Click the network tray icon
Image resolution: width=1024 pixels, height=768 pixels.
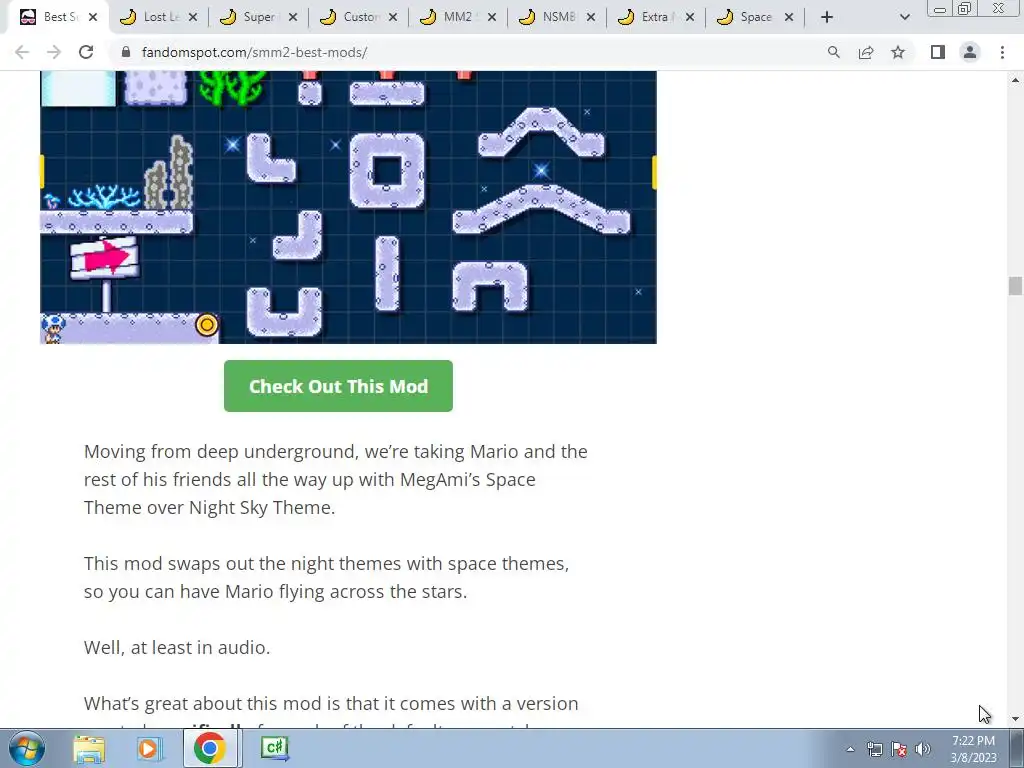[x=875, y=749]
